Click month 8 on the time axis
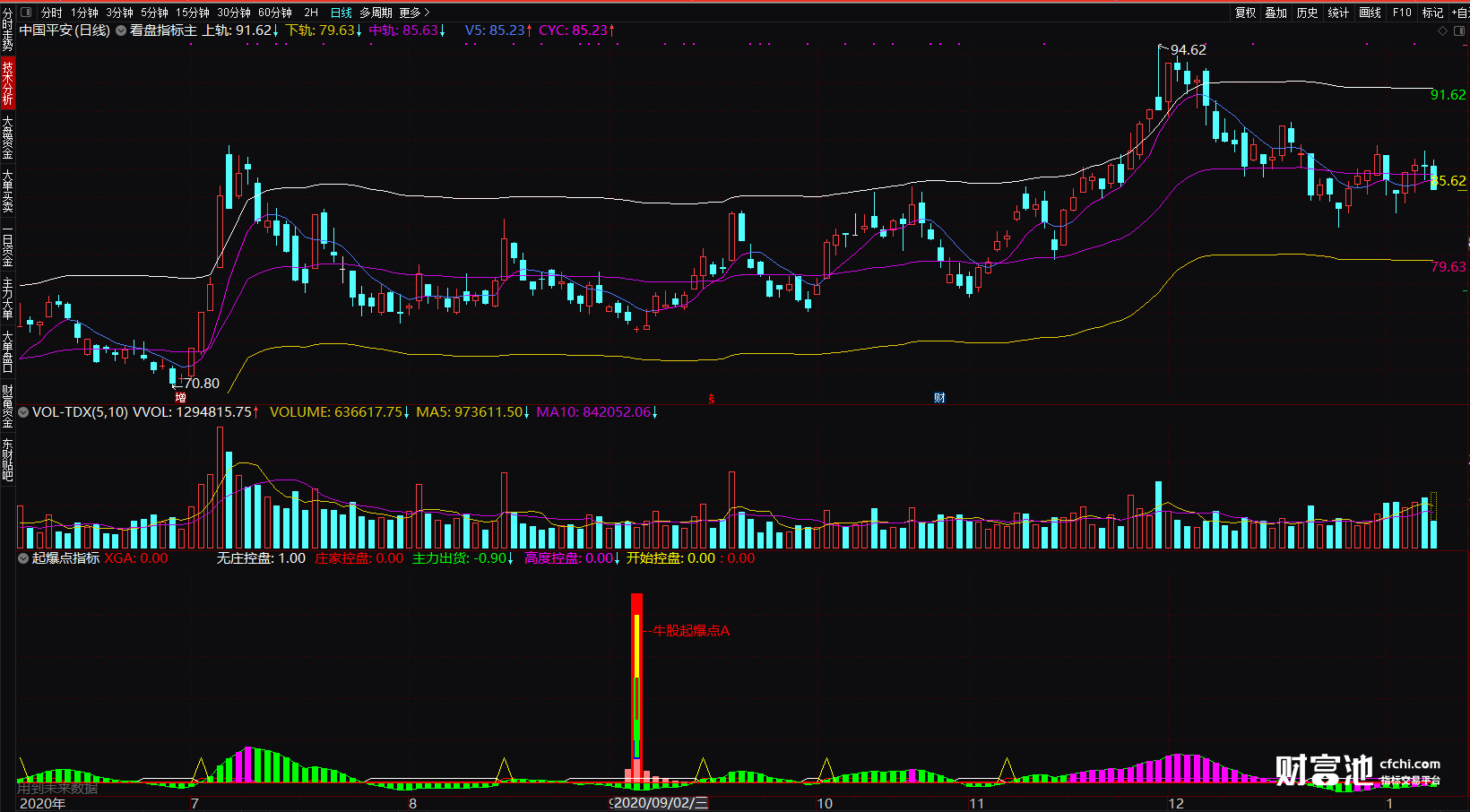 413,803
